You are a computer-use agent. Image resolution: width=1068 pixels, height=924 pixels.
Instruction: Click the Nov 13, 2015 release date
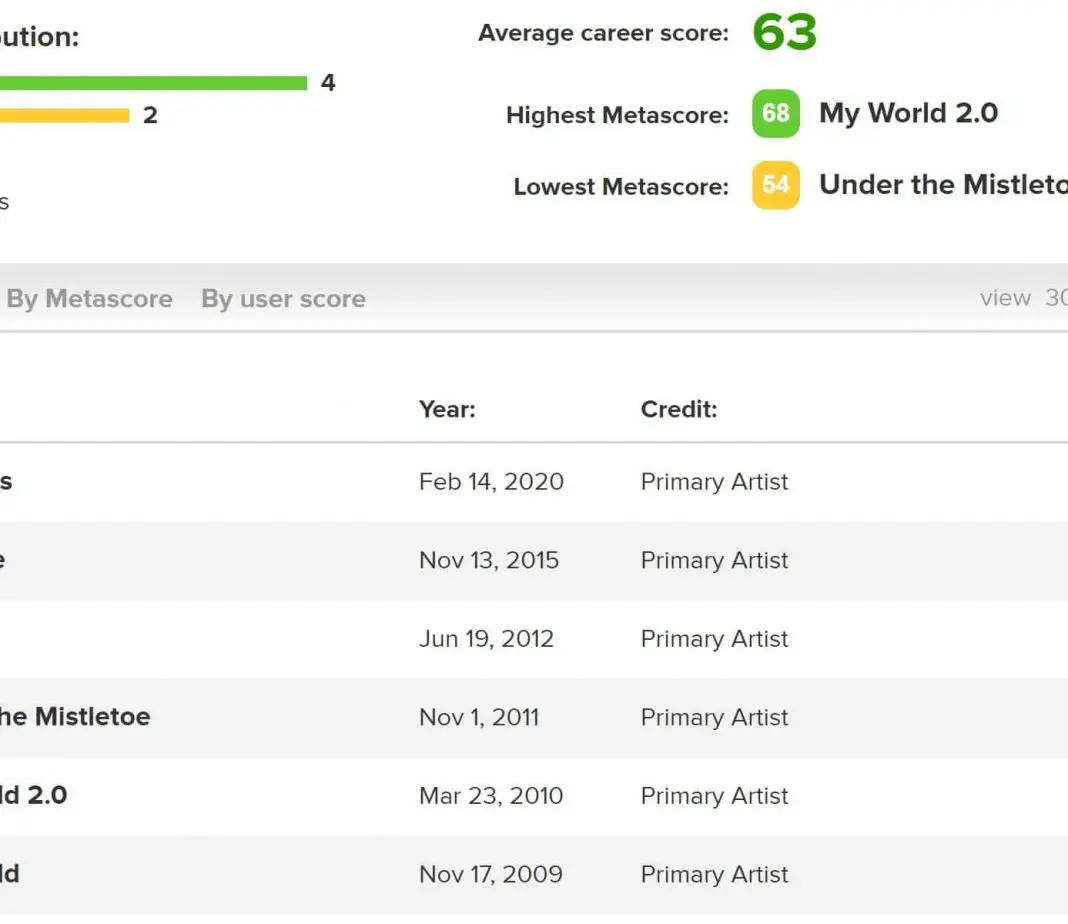click(x=489, y=560)
